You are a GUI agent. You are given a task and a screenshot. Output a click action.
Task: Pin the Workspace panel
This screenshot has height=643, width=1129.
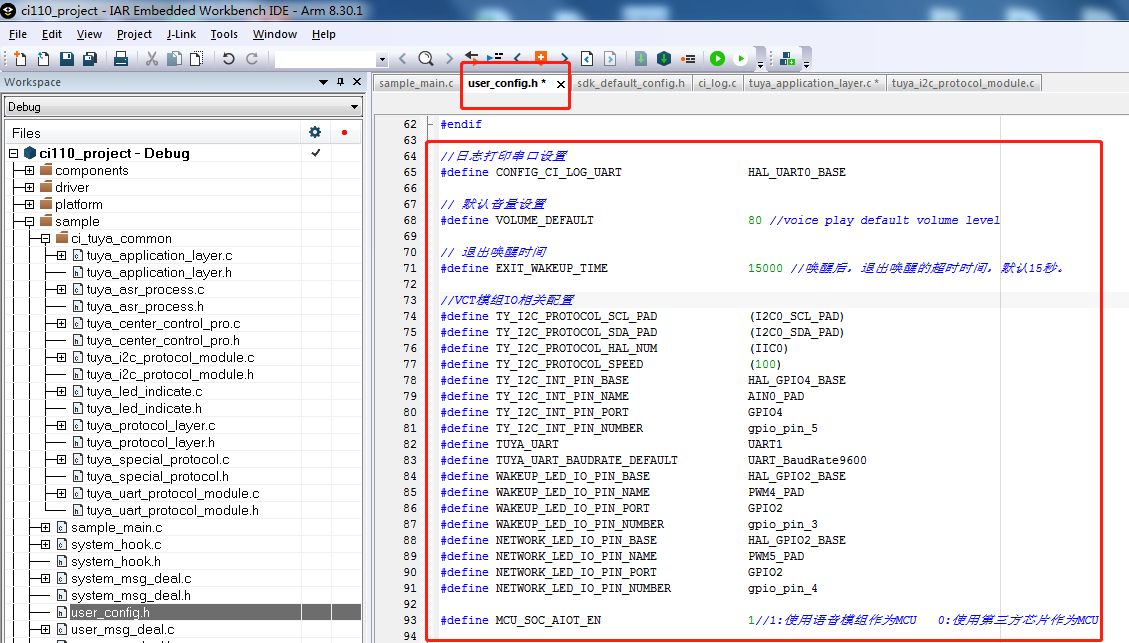[341, 82]
